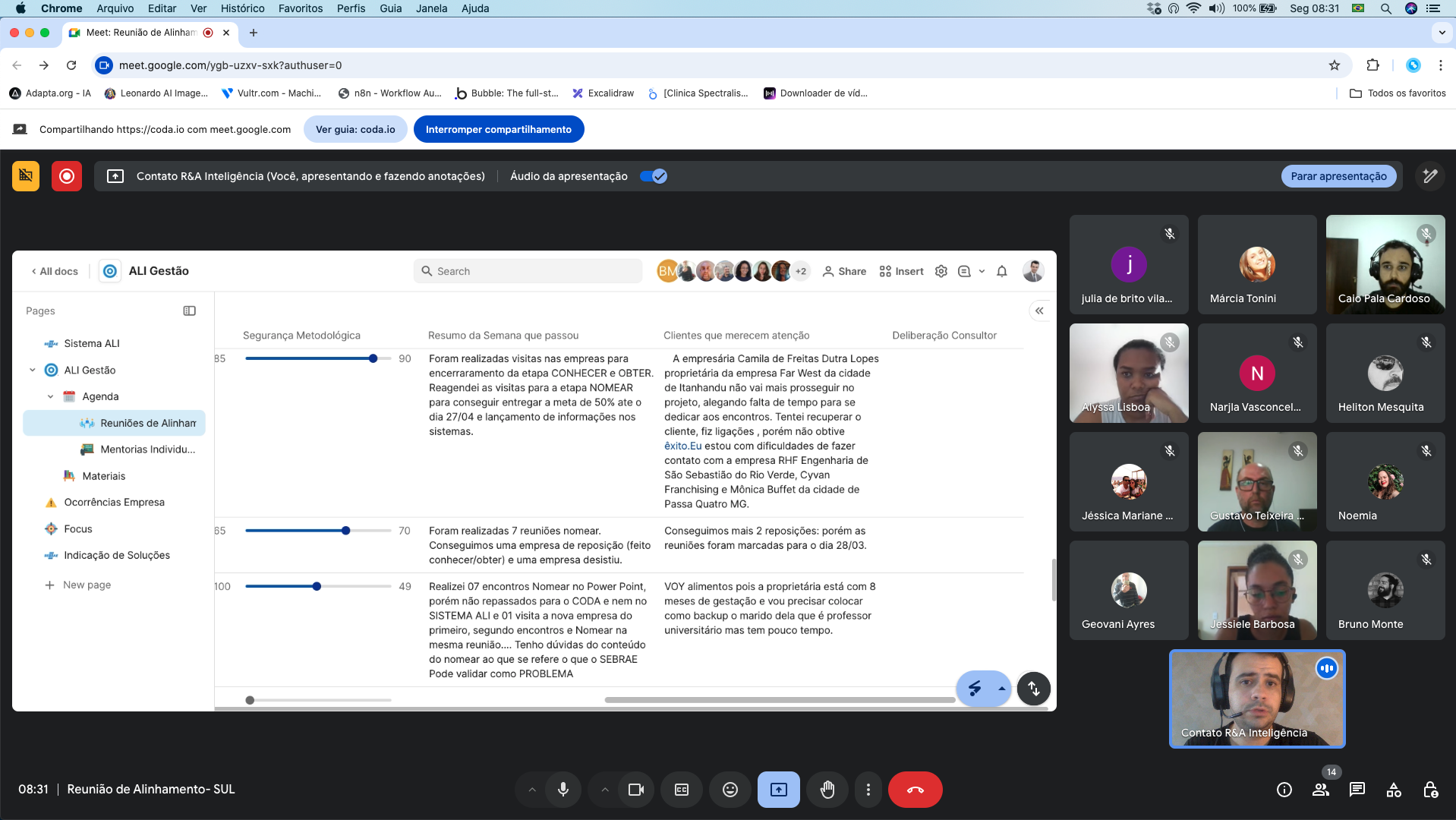The image size is (1456, 820).
Task: Expand camera video settings caret
Action: coord(605,790)
